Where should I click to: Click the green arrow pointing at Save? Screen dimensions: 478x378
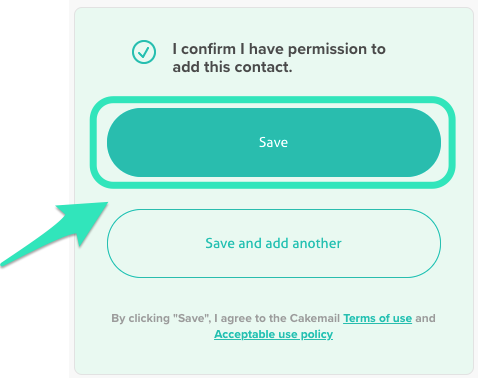(57, 232)
